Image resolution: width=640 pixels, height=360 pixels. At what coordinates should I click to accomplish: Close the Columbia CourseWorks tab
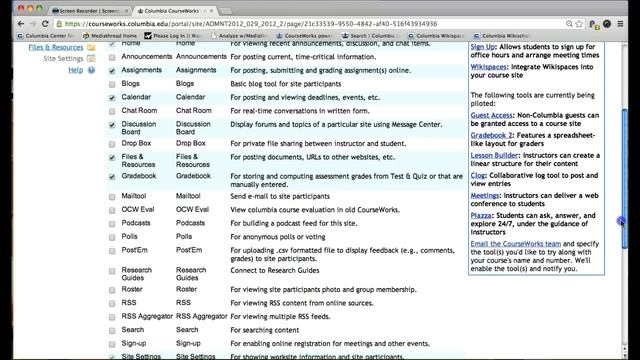point(211,11)
